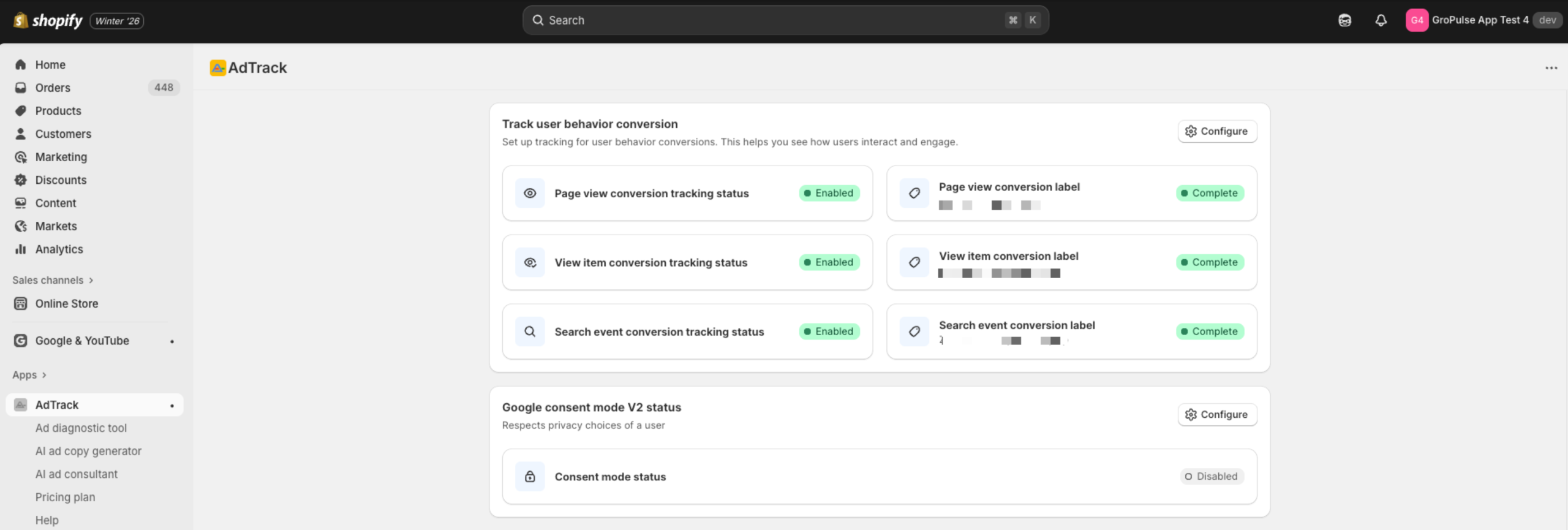Viewport: 1568px width, 530px height.
Task: Click Search event tracking Enabled badge
Action: click(829, 331)
